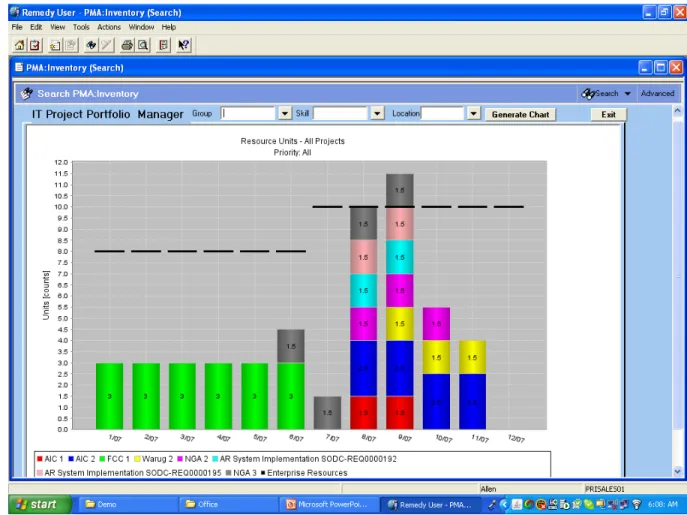Open the object list clipboard icon
This screenshot has width=687, height=515.
pyautogui.click(x=35, y=45)
